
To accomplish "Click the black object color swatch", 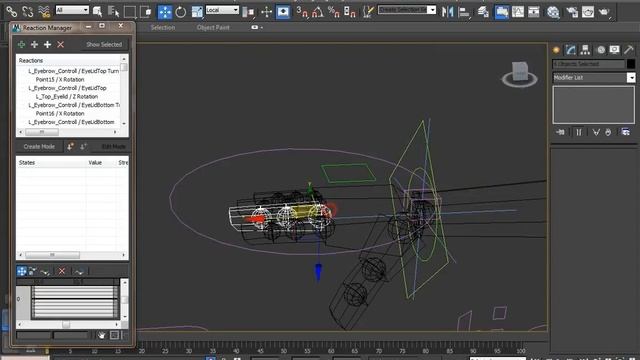I will point(631,64).
